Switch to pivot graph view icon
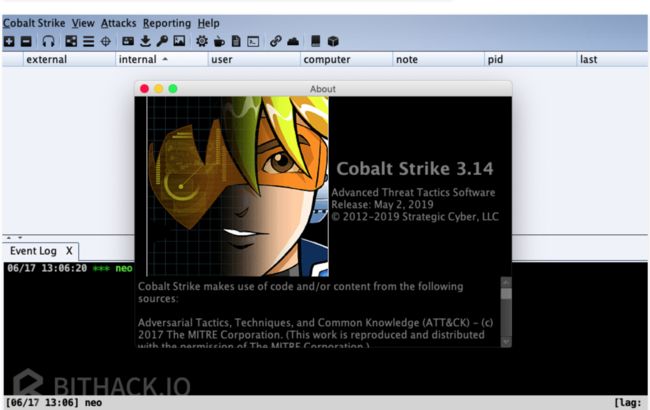 click(x=71, y=41)
